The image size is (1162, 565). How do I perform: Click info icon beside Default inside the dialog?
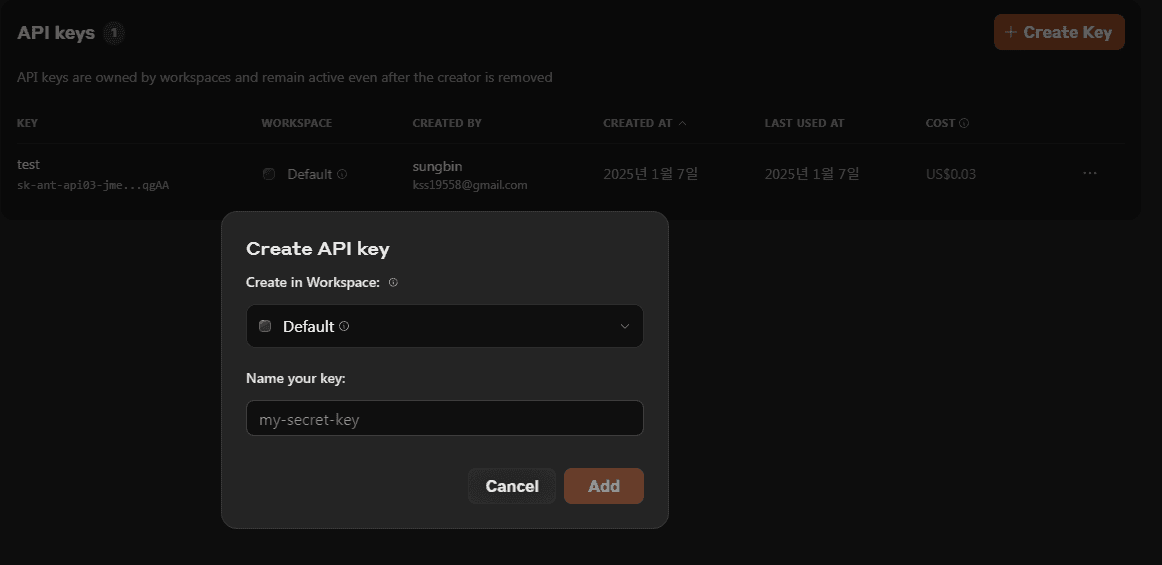[x=344, y=326]
